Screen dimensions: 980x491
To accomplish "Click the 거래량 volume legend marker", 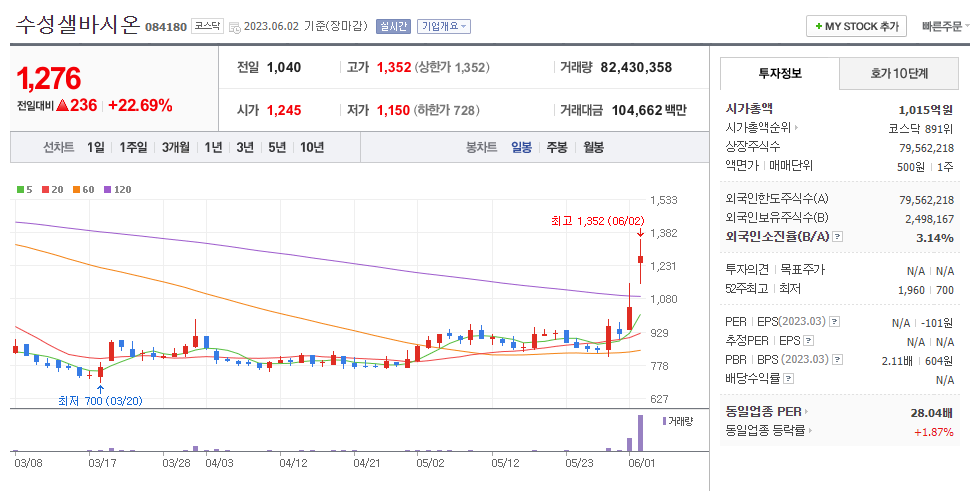I will [664, 421].
